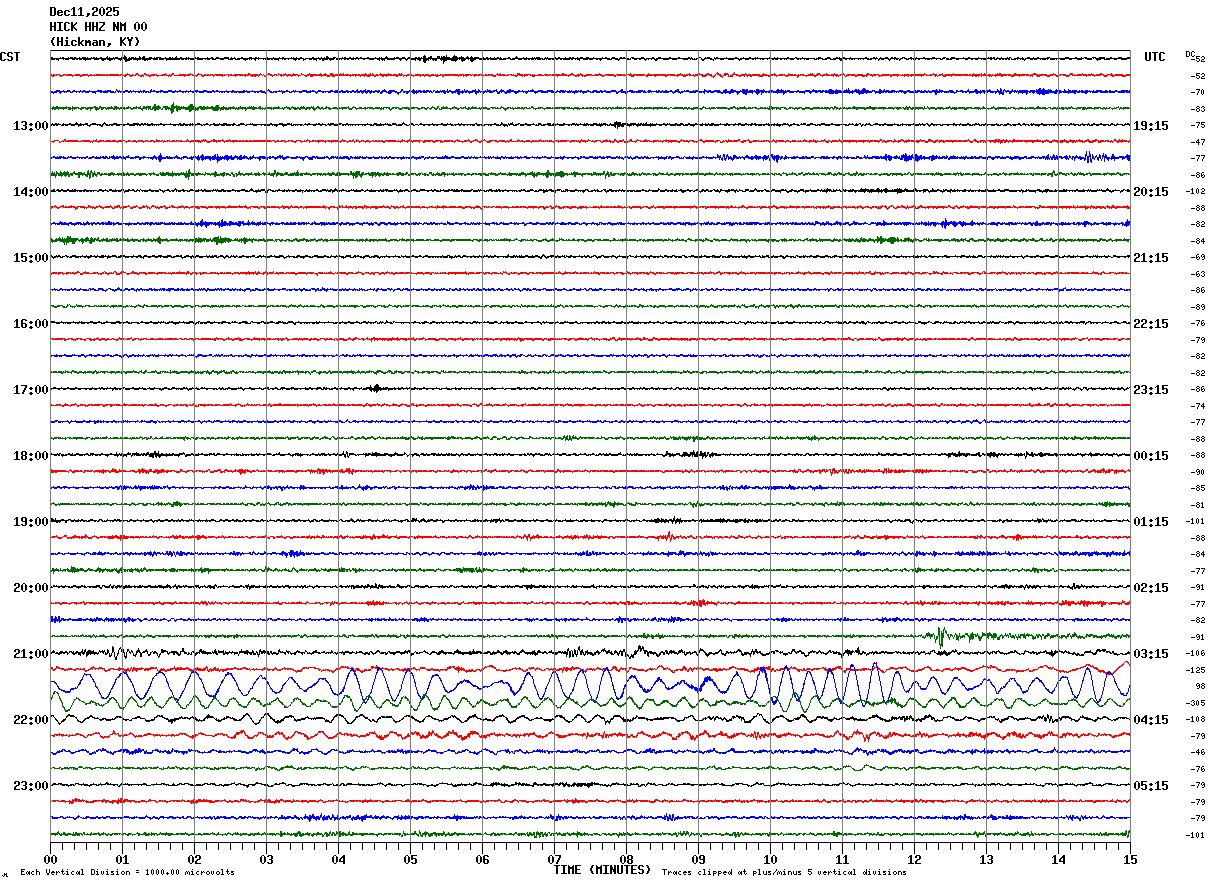Select the 14:00 CST time label

click(30, 192)
